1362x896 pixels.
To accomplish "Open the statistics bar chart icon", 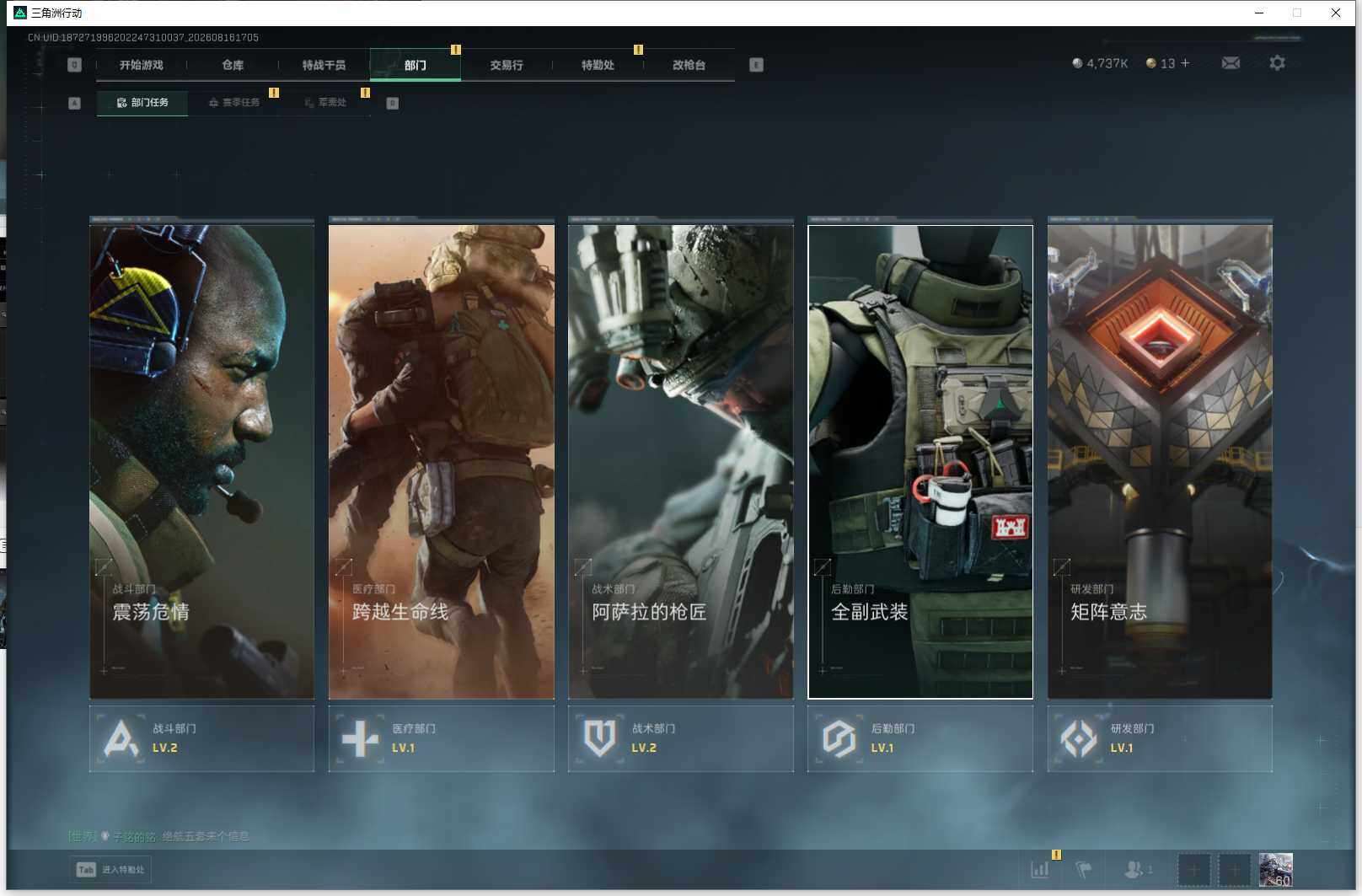I will point(1040,869).
